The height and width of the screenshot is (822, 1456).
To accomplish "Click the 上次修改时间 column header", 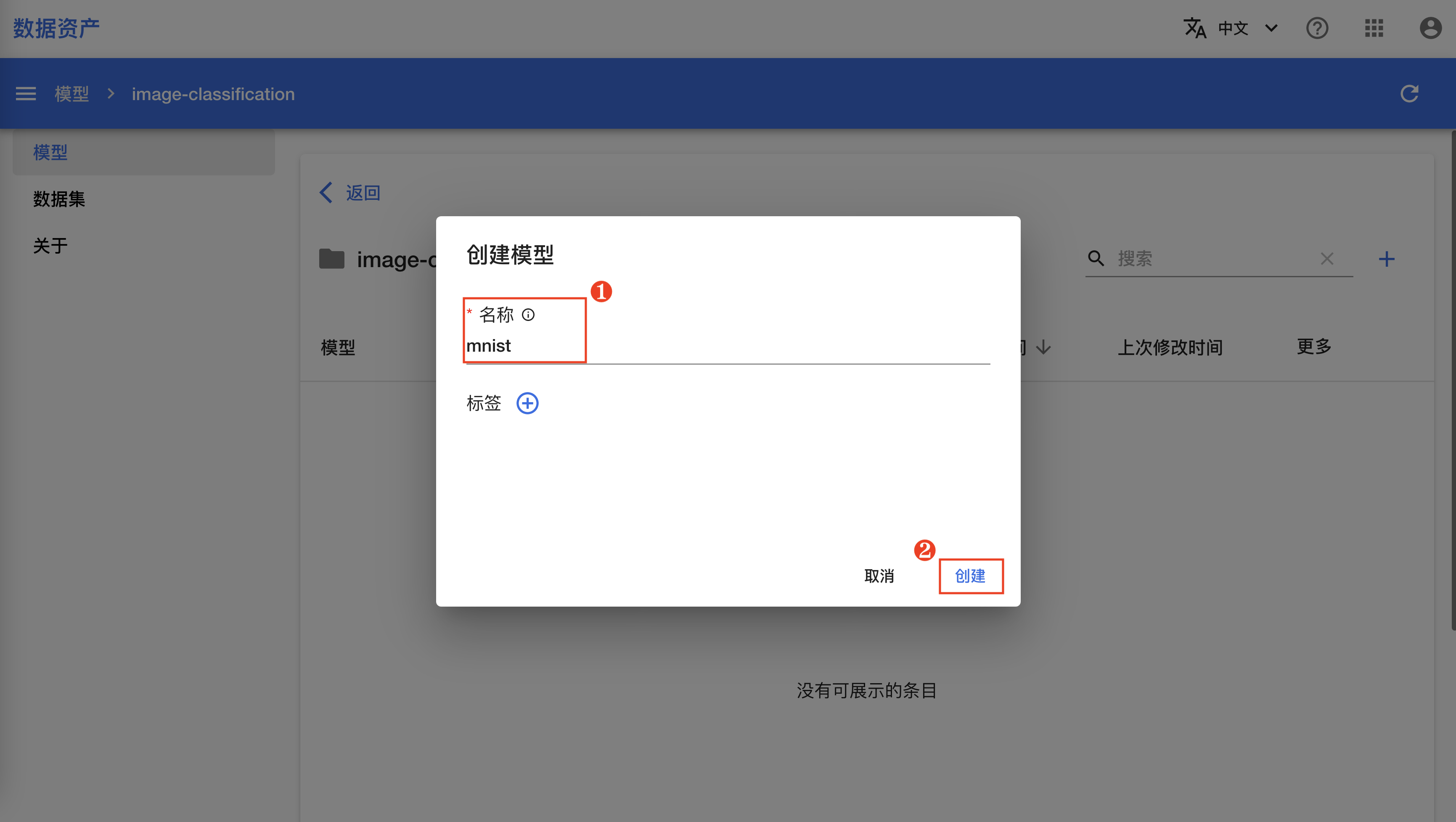I will coord(1170,347).
